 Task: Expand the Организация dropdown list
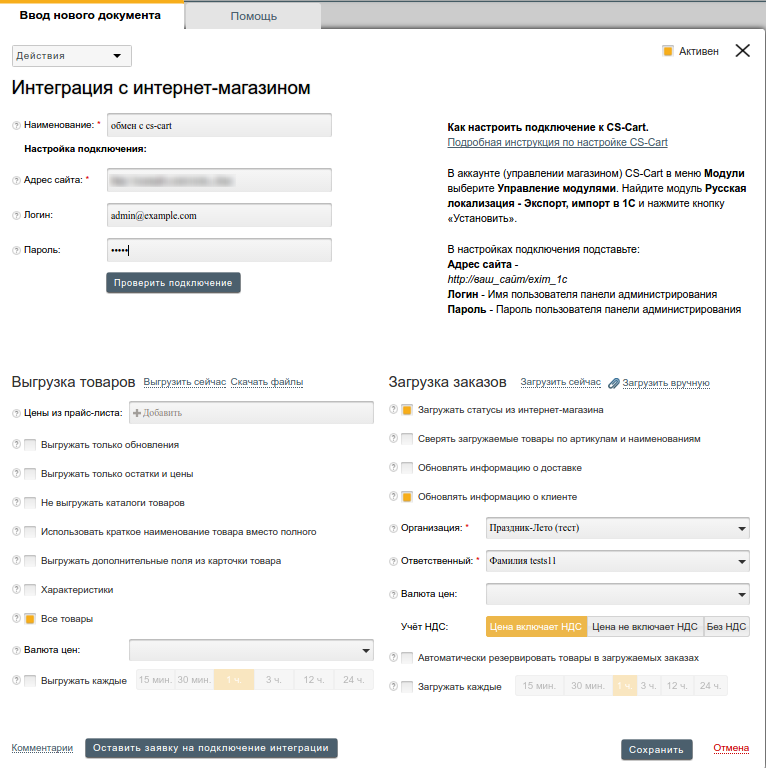coord(741,528)
